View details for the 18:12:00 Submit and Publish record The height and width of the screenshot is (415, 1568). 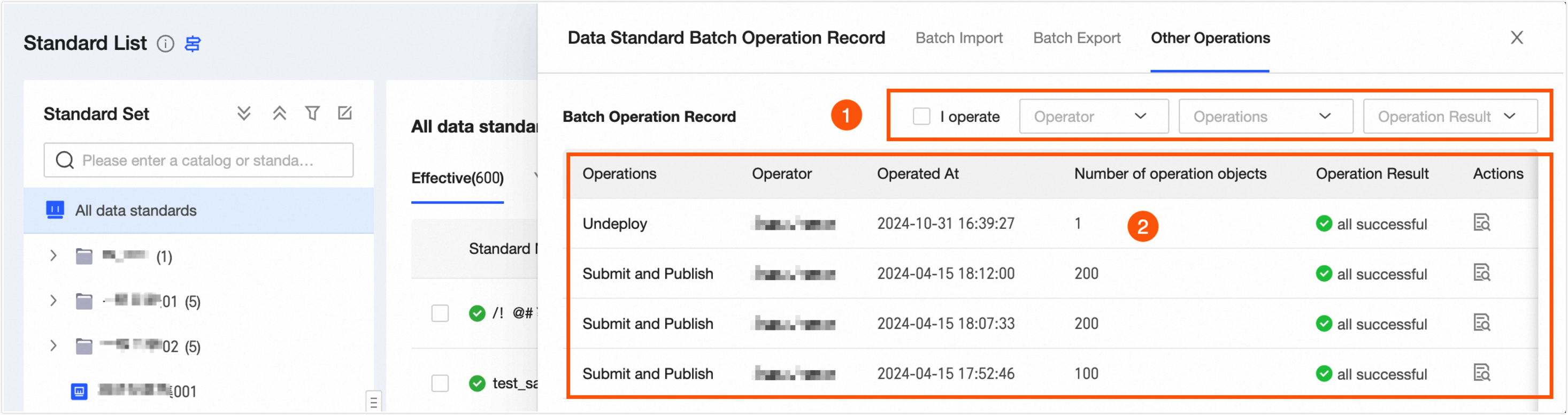click(1481, 273)
